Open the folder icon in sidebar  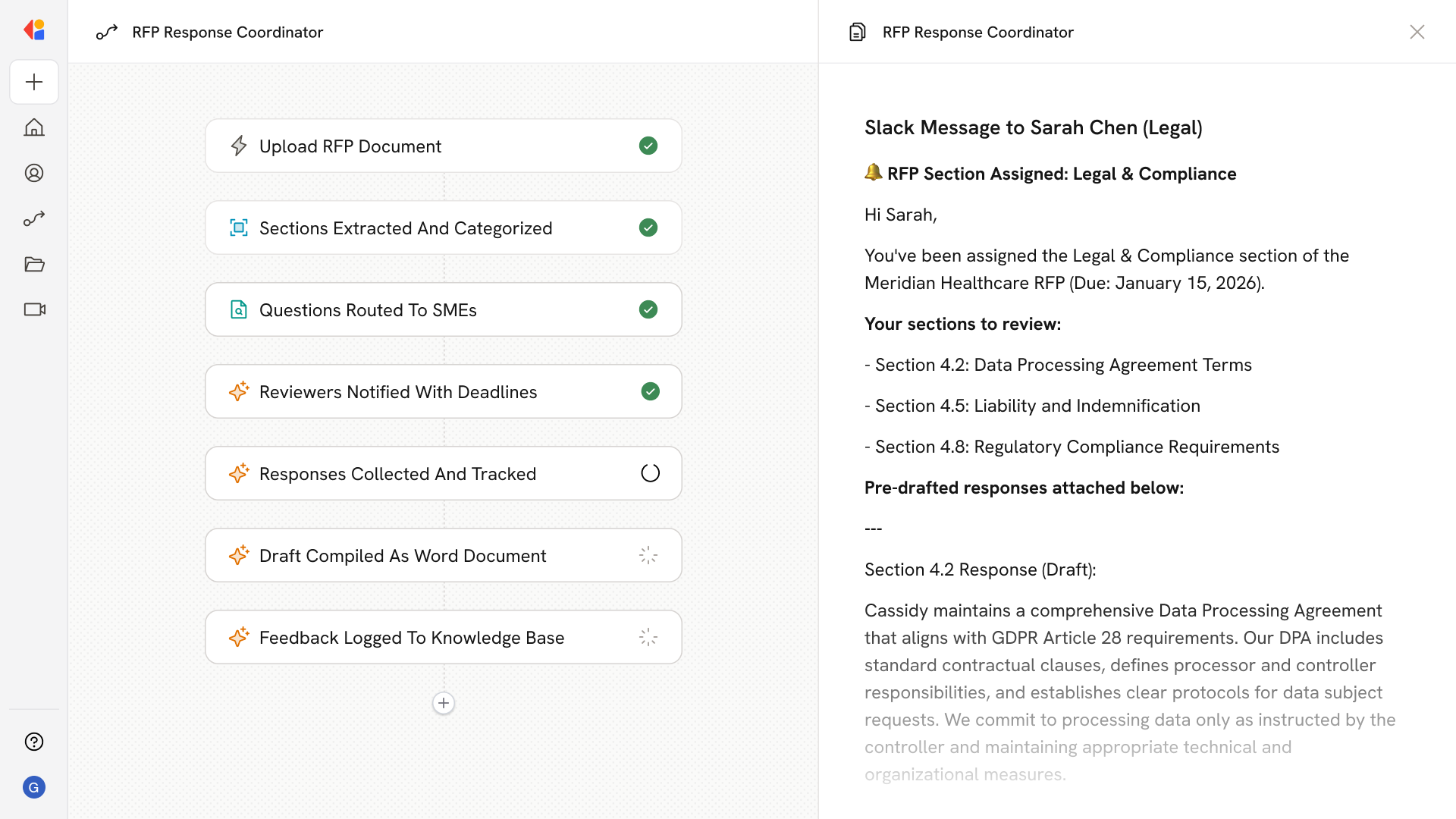(x=34, y=264)
